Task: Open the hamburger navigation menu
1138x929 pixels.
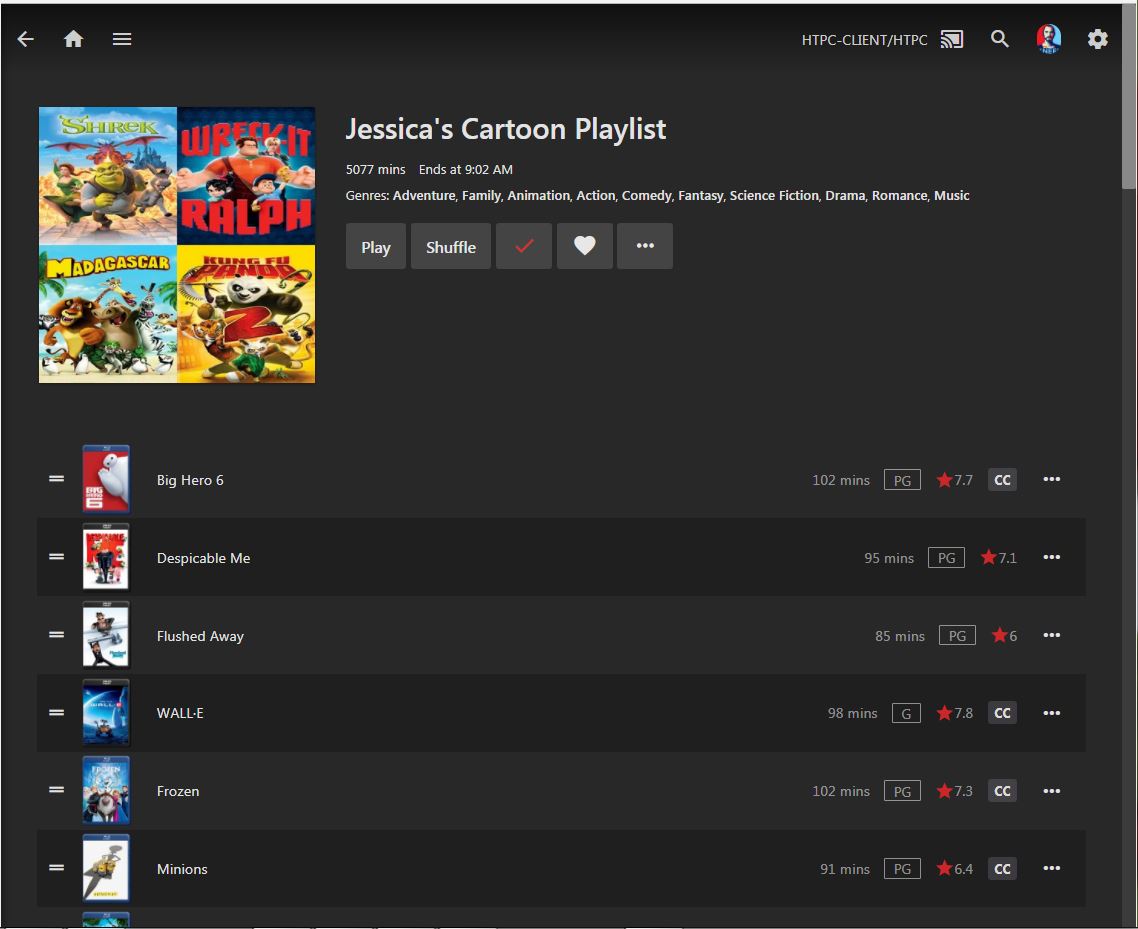Action: [122, 39]
